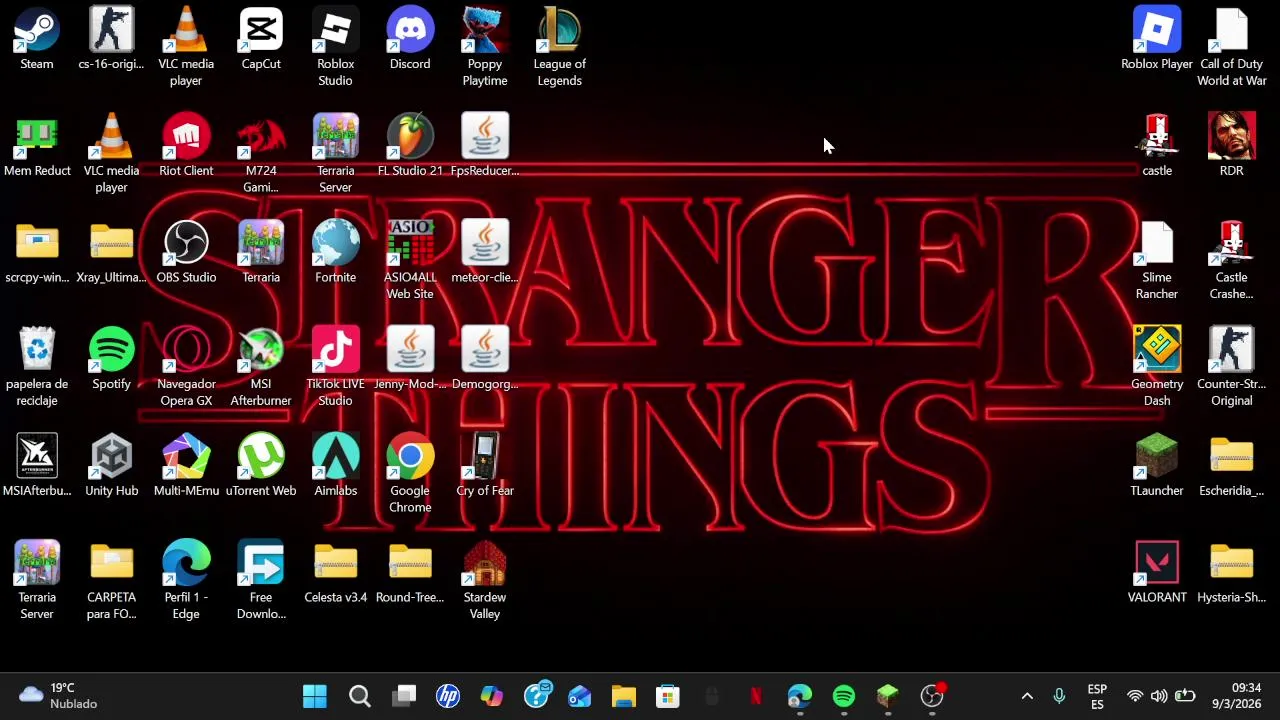The width and height of the screenshot is (1280, 720).
Task: Open the RDR desktop shortcut
Action: click(1232, 146)
